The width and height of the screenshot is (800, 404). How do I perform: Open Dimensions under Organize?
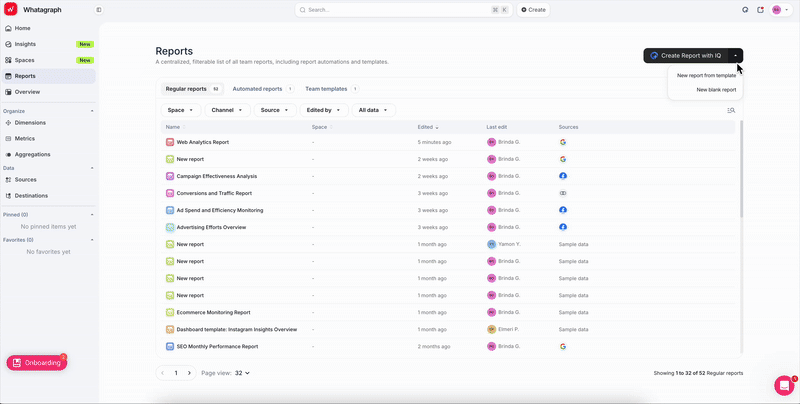[30, 123]
